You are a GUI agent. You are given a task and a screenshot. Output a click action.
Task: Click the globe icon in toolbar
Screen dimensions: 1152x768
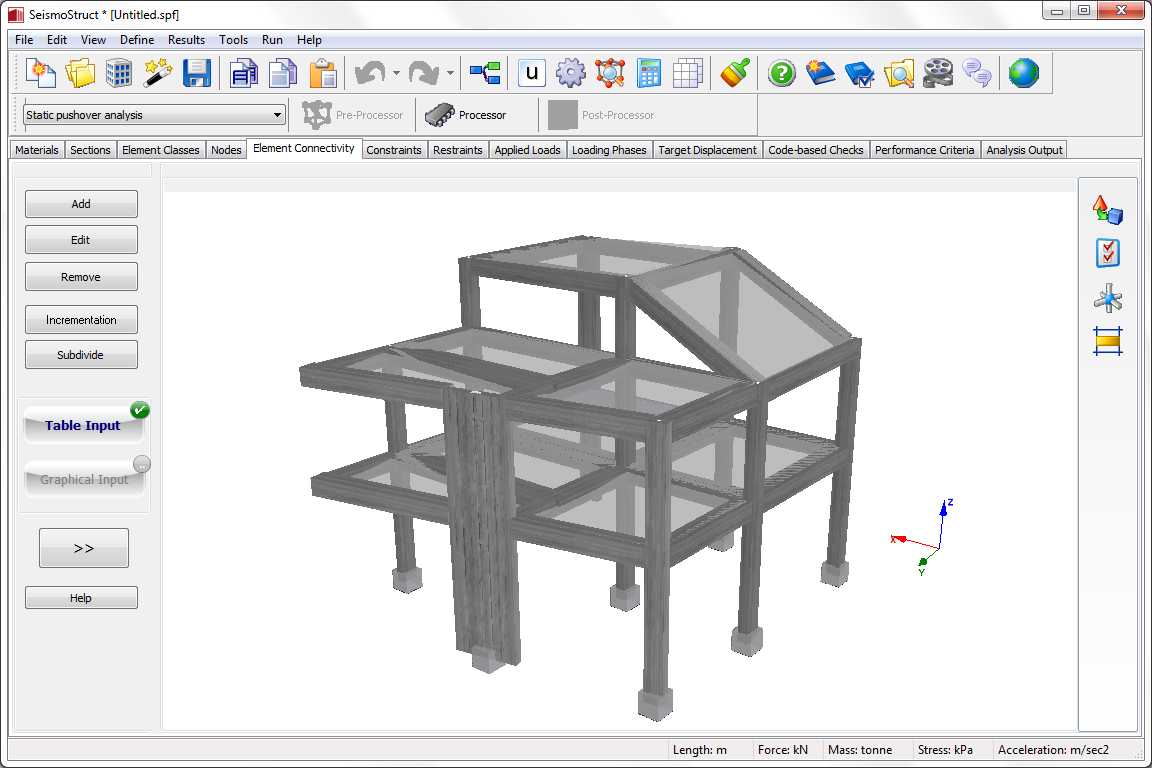point(1023,73)
